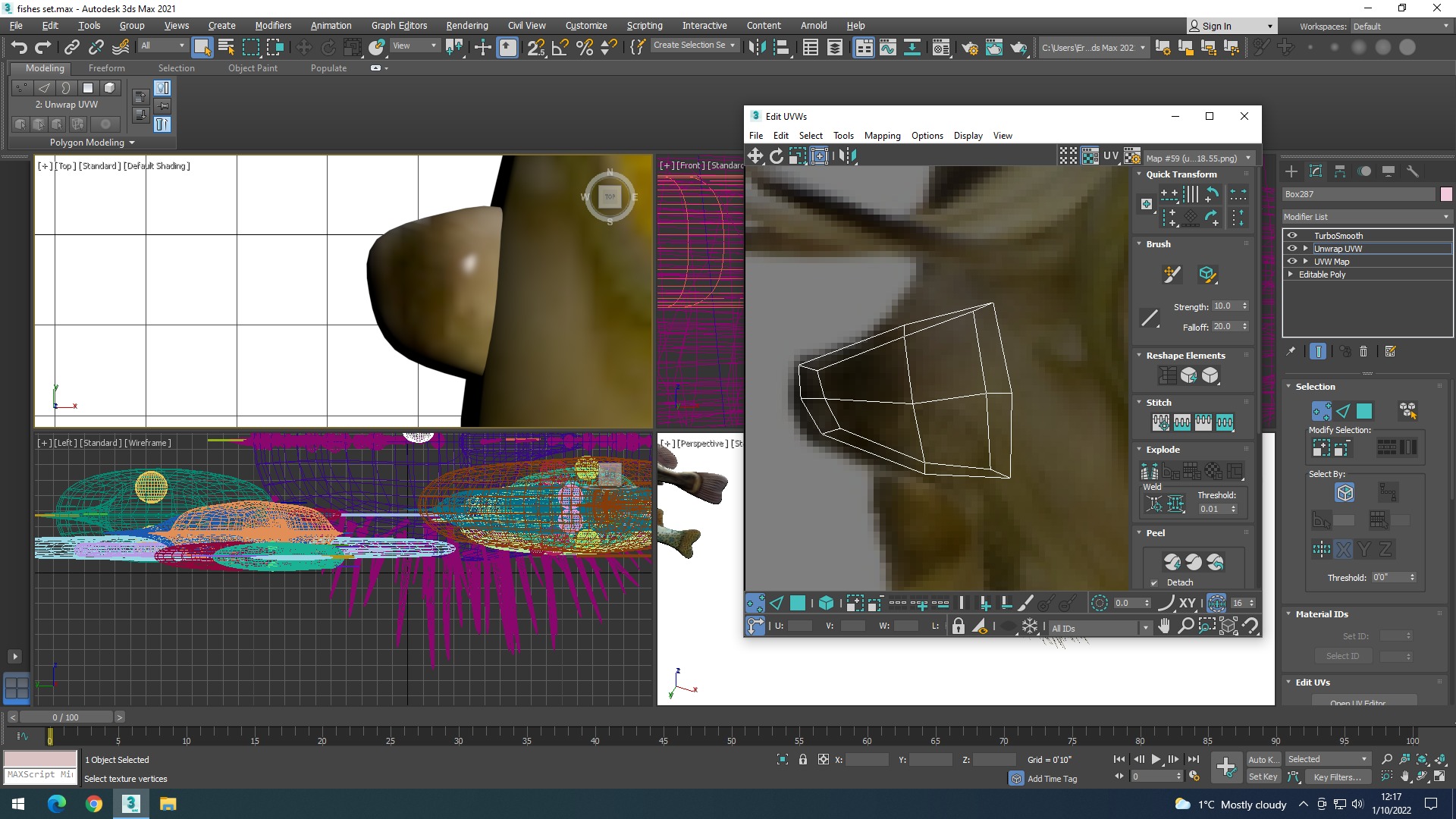Click the Weld Selected Subobjects icon
The width and height of the screenshot is (1456, 819).
click(1175, 503)
